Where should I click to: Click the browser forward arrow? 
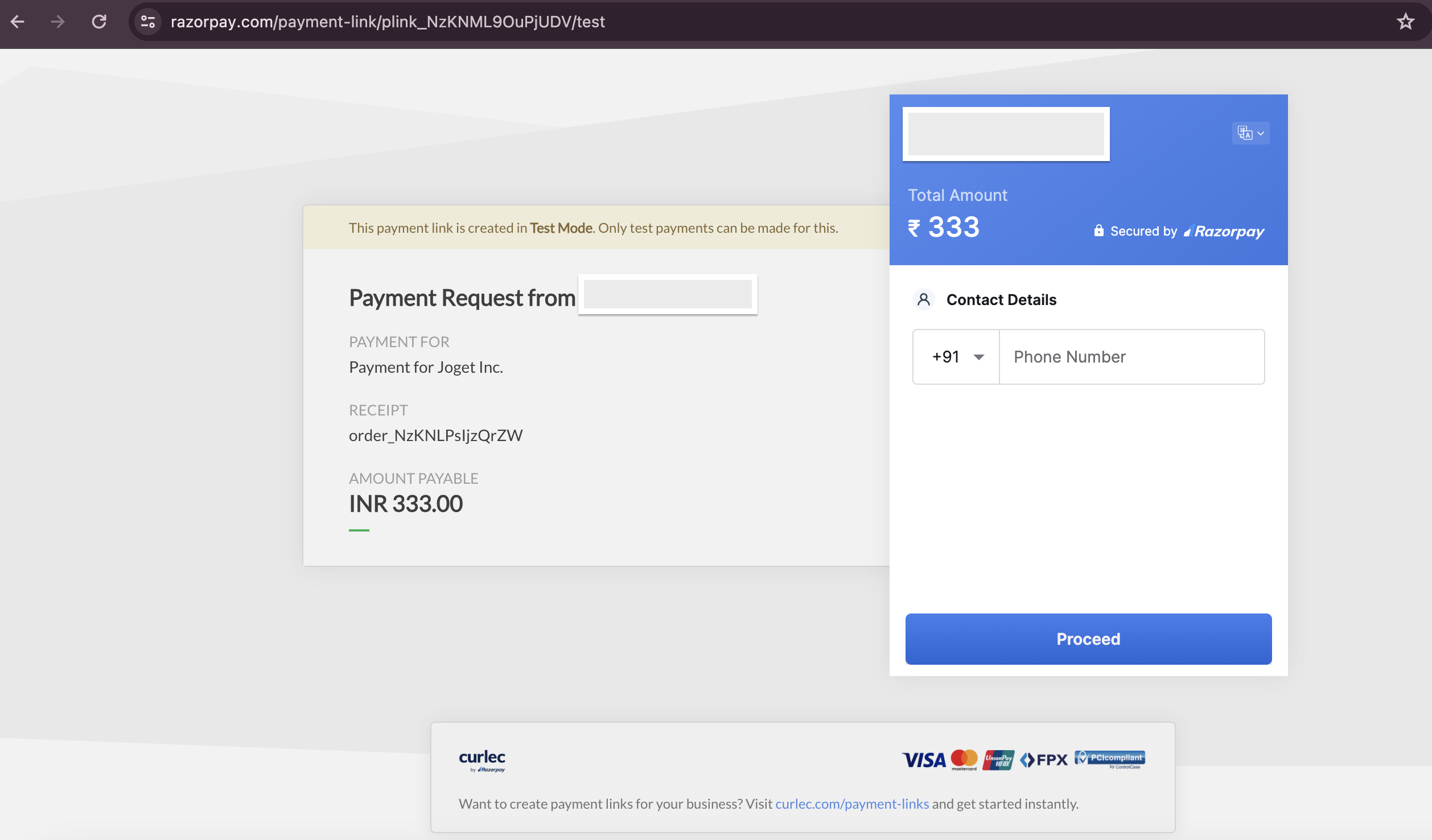[x=57, y=22]
